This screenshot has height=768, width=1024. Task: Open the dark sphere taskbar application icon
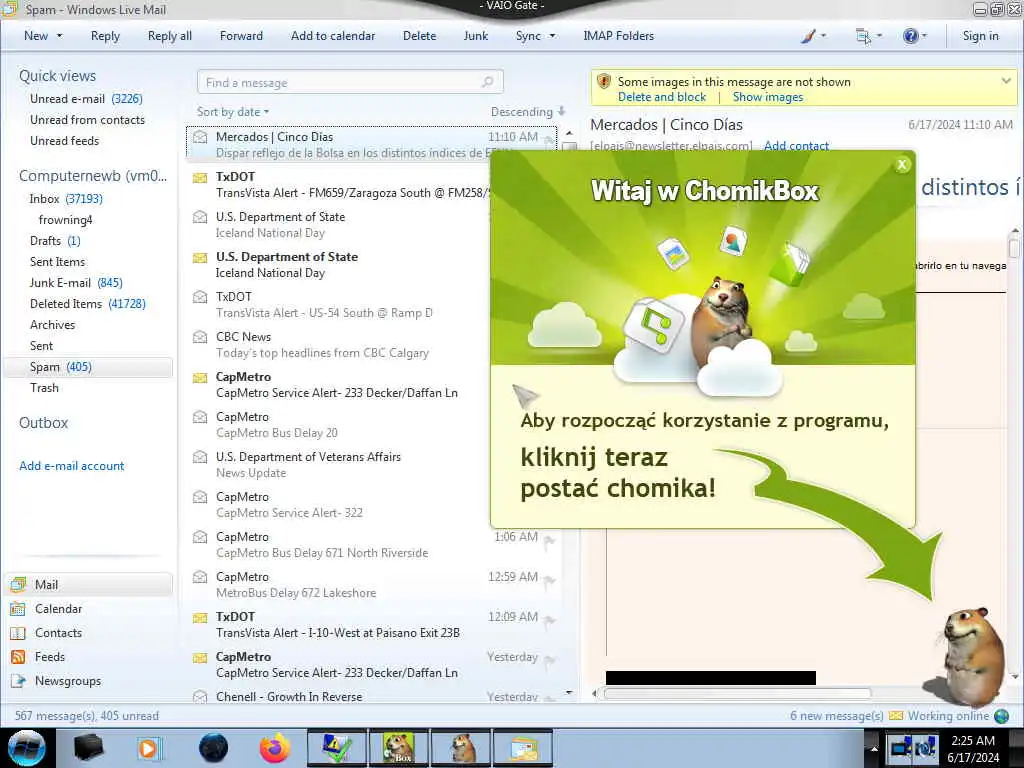(x=213, y=748)
